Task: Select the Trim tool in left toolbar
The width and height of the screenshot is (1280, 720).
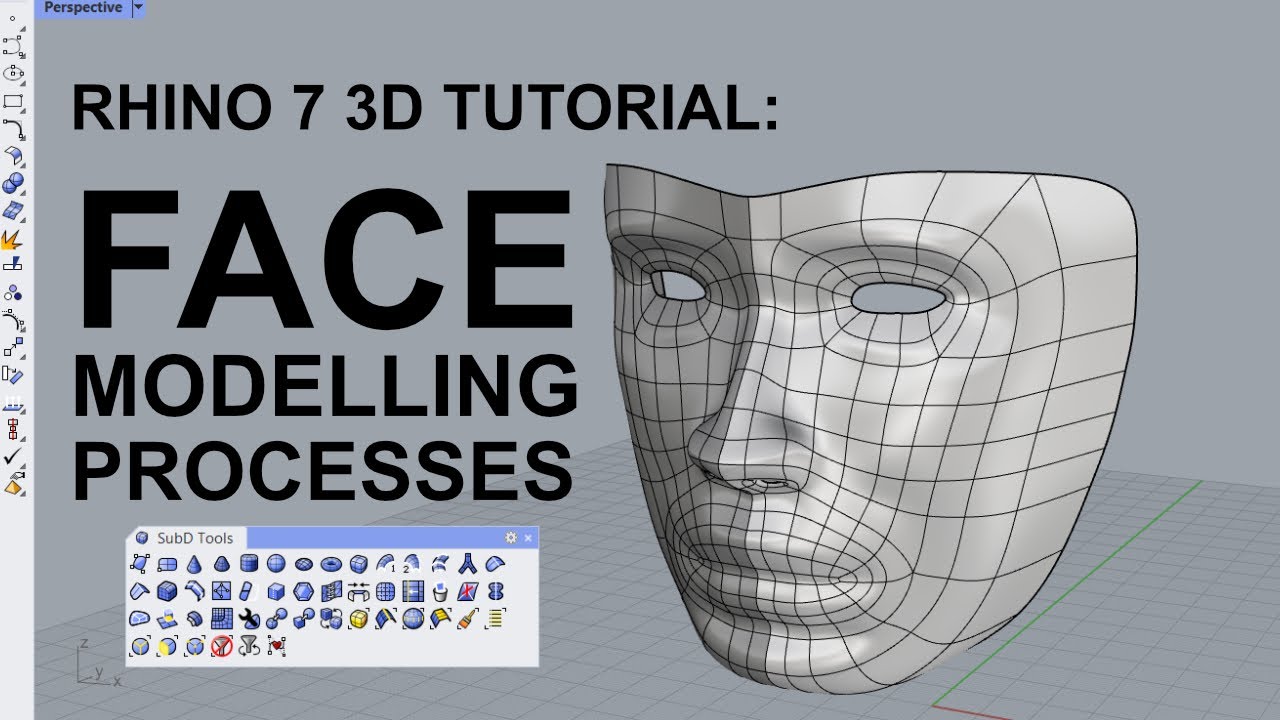Action: [x=13, y=265]
